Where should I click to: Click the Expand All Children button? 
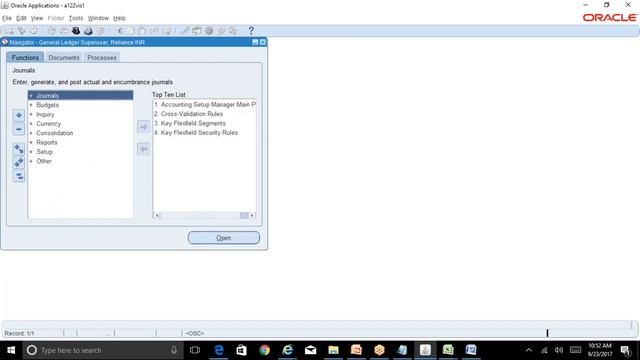[19, 149]
